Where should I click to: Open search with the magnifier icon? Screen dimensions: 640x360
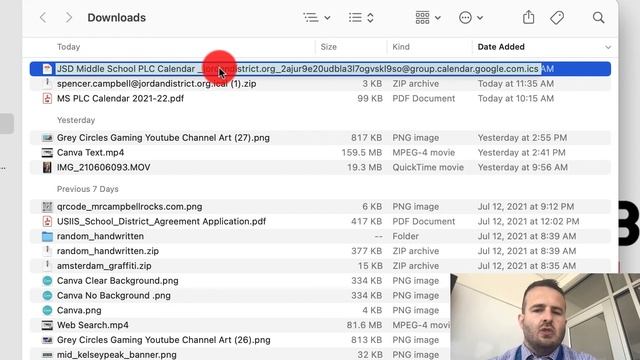[x=598, y=18]
